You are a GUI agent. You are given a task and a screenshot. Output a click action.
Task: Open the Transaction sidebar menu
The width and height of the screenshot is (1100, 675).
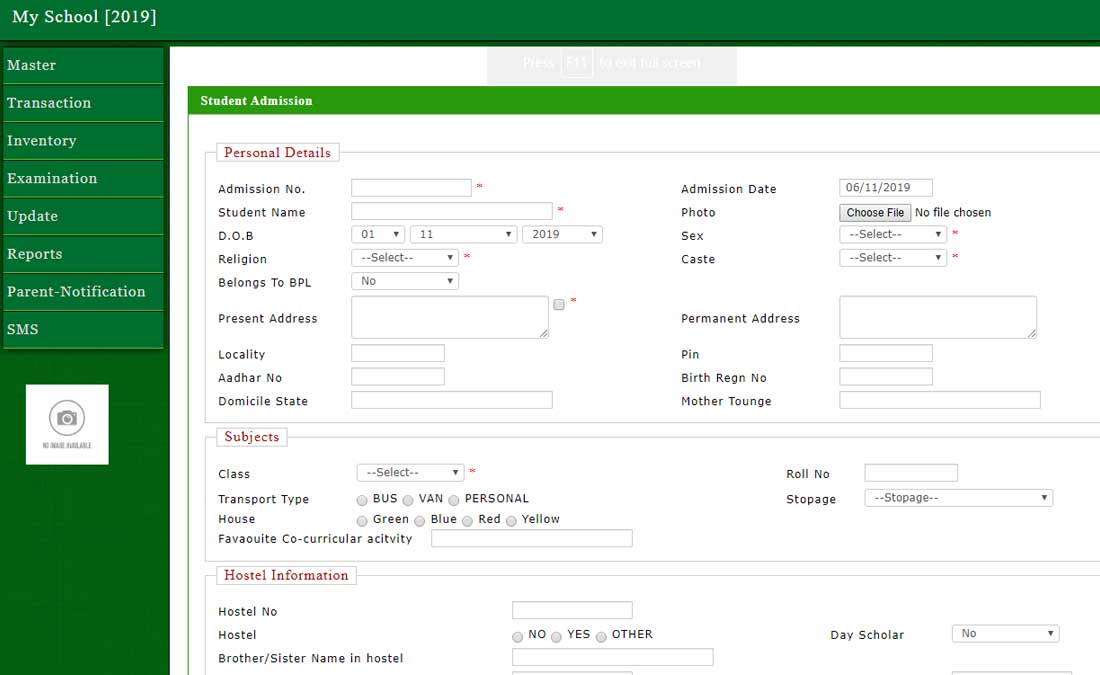point(48,103)
